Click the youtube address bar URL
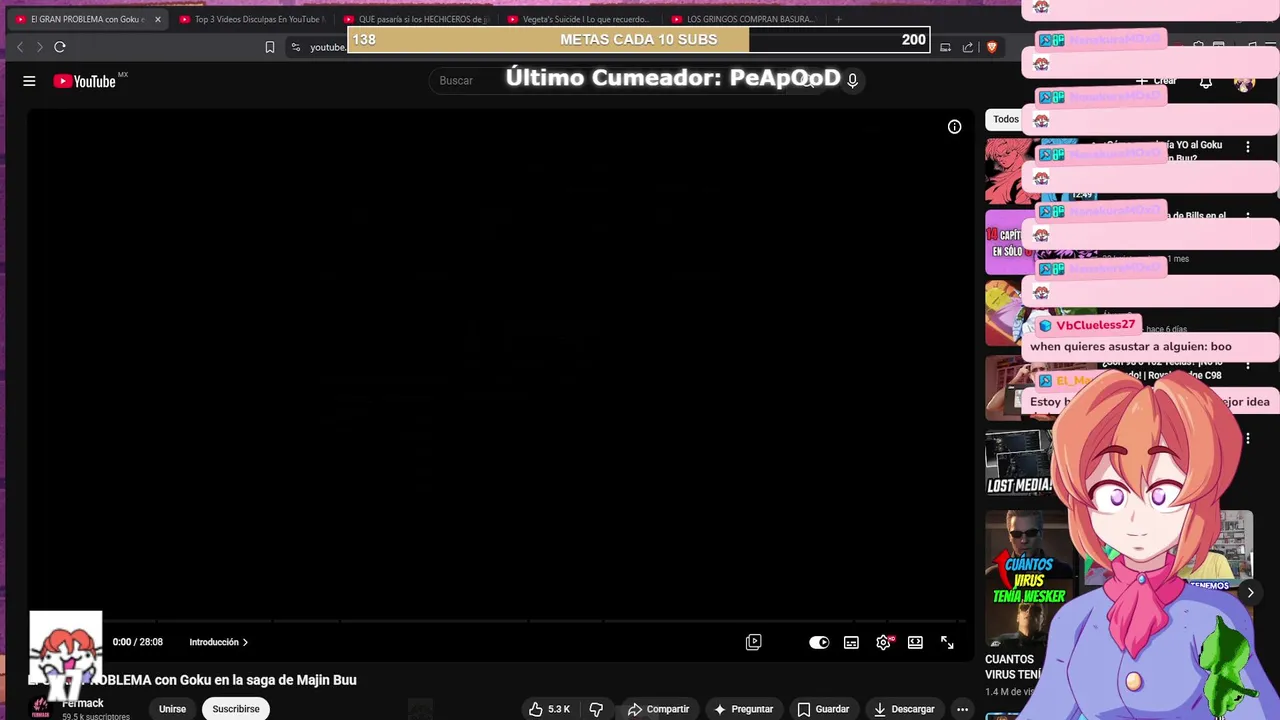 click(327, 47)
